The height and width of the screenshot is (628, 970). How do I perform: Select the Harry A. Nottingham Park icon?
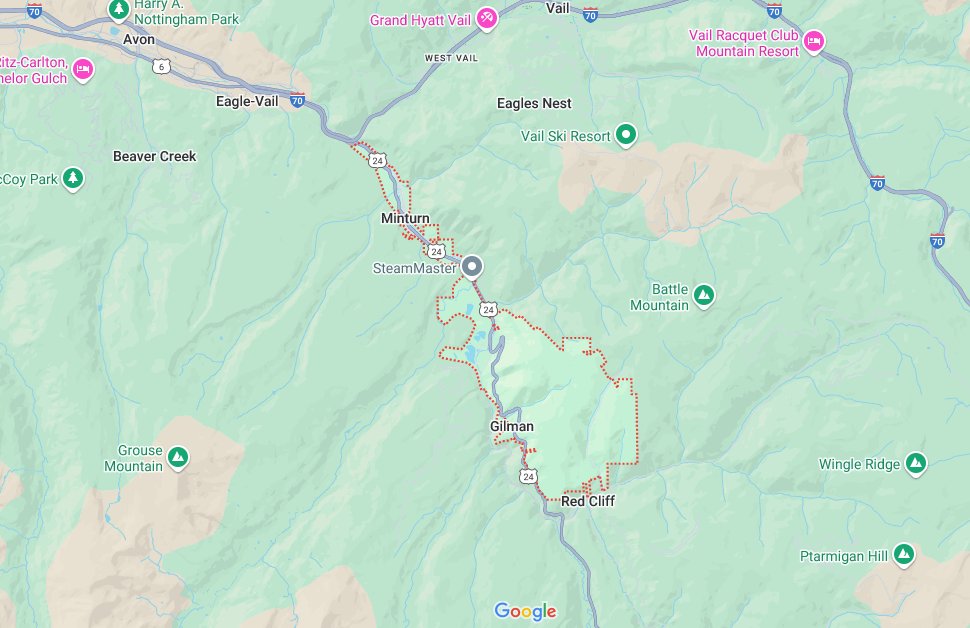coord(118,9)
